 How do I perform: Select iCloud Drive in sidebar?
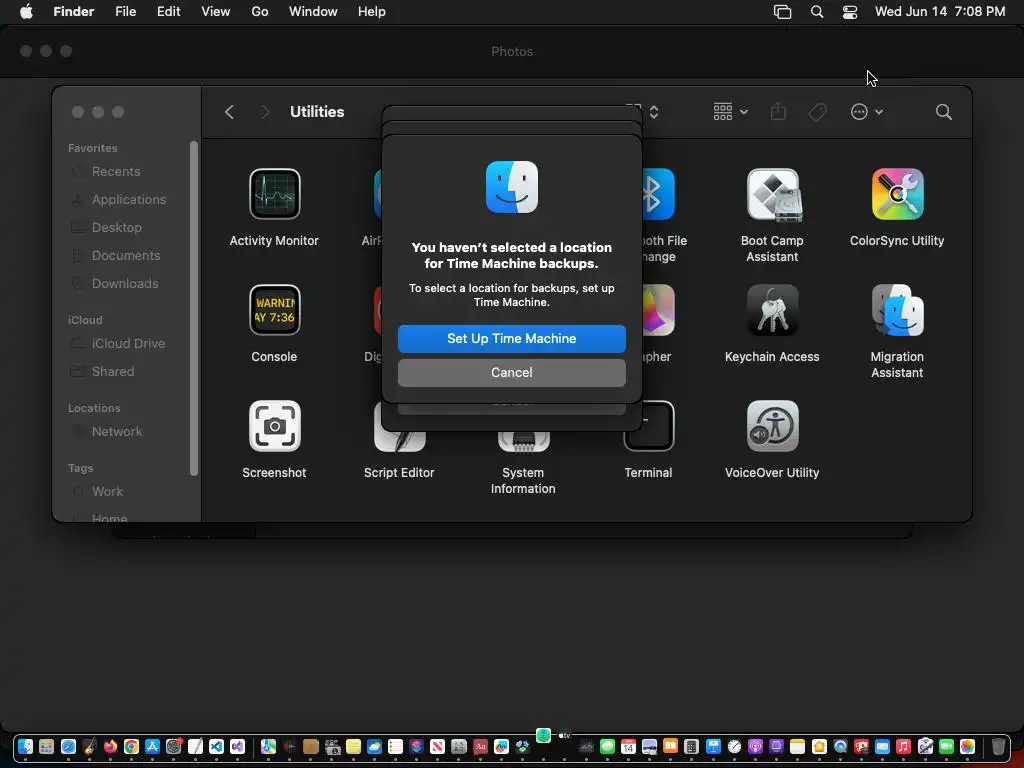(129, 344)
